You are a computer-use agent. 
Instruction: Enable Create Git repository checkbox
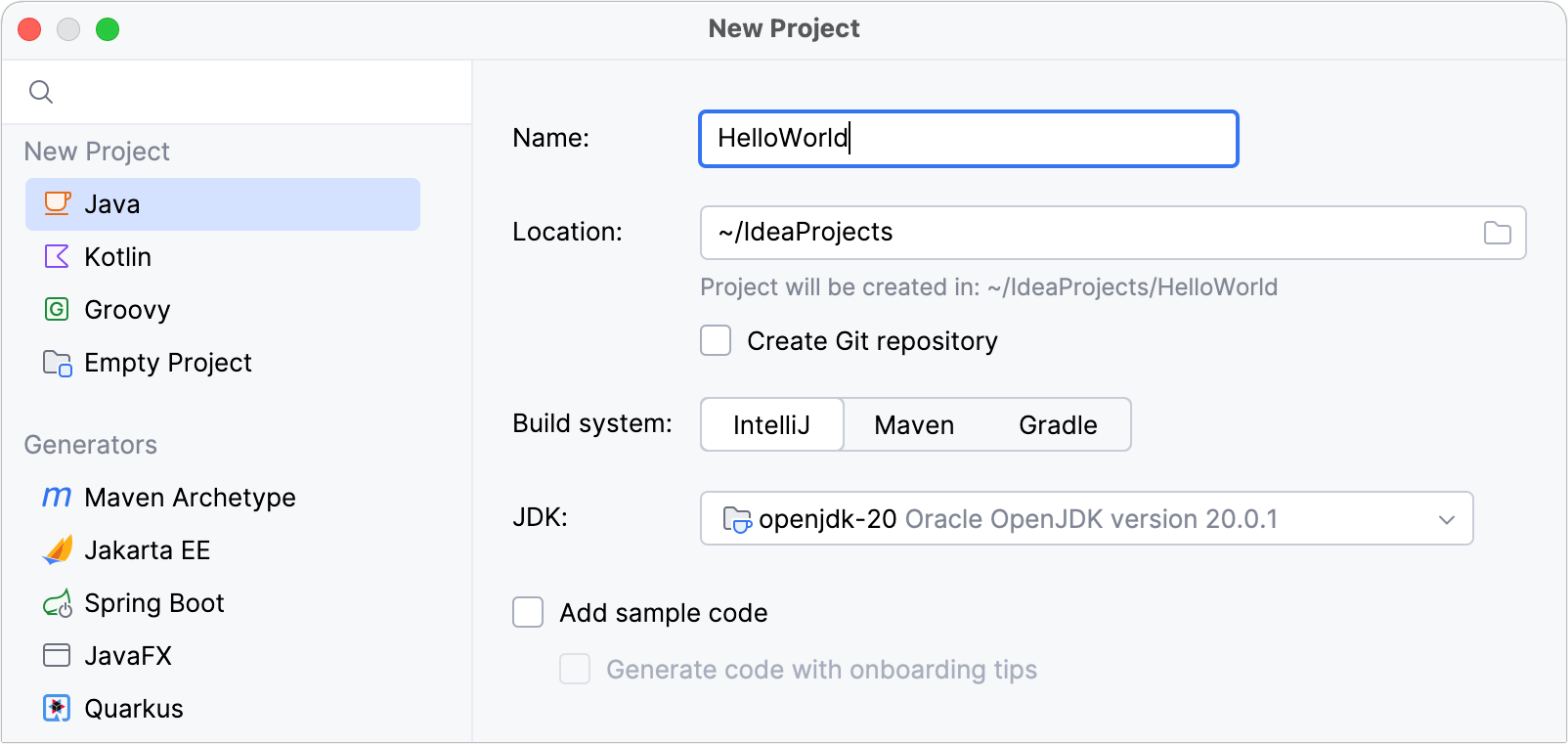coord(716,340)
